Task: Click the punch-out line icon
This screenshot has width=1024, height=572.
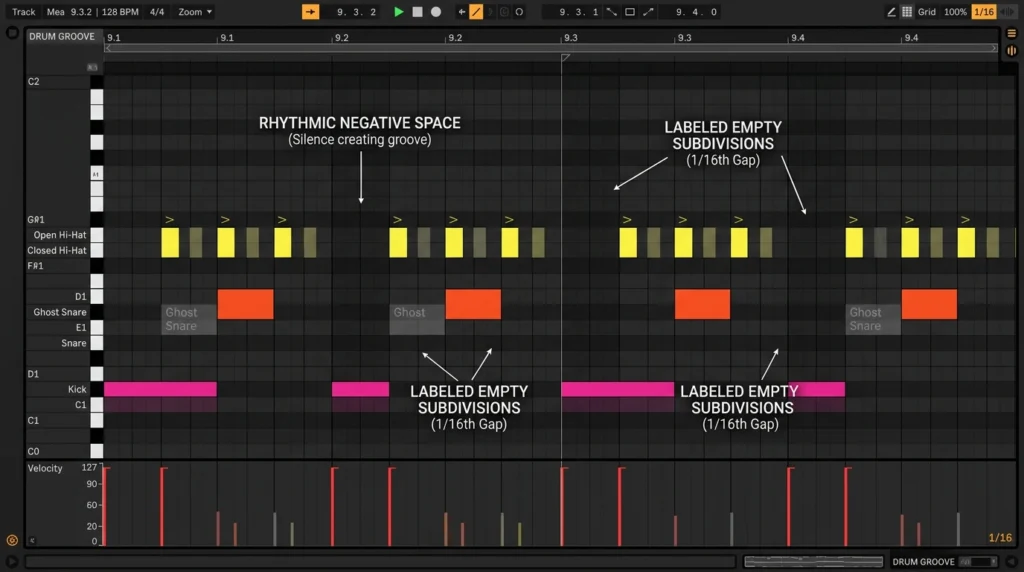Action: tap(648, 12)
